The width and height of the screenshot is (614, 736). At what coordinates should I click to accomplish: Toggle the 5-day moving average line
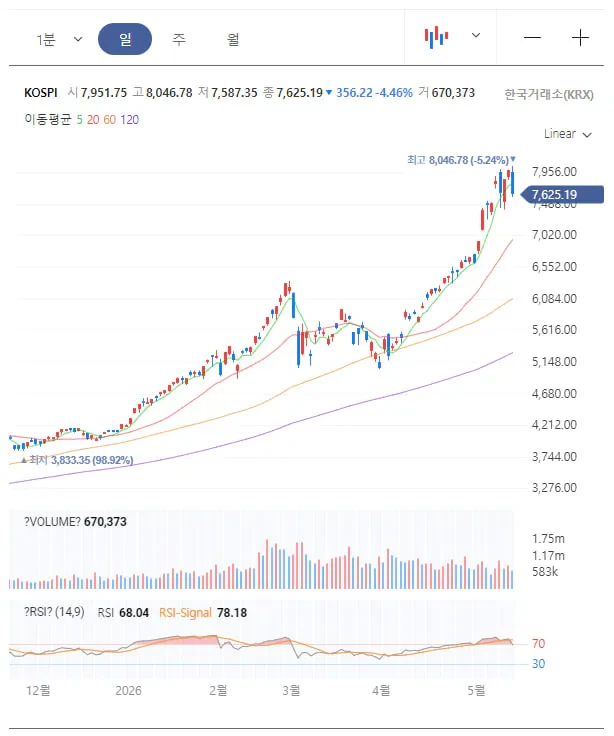click(79, 120)
